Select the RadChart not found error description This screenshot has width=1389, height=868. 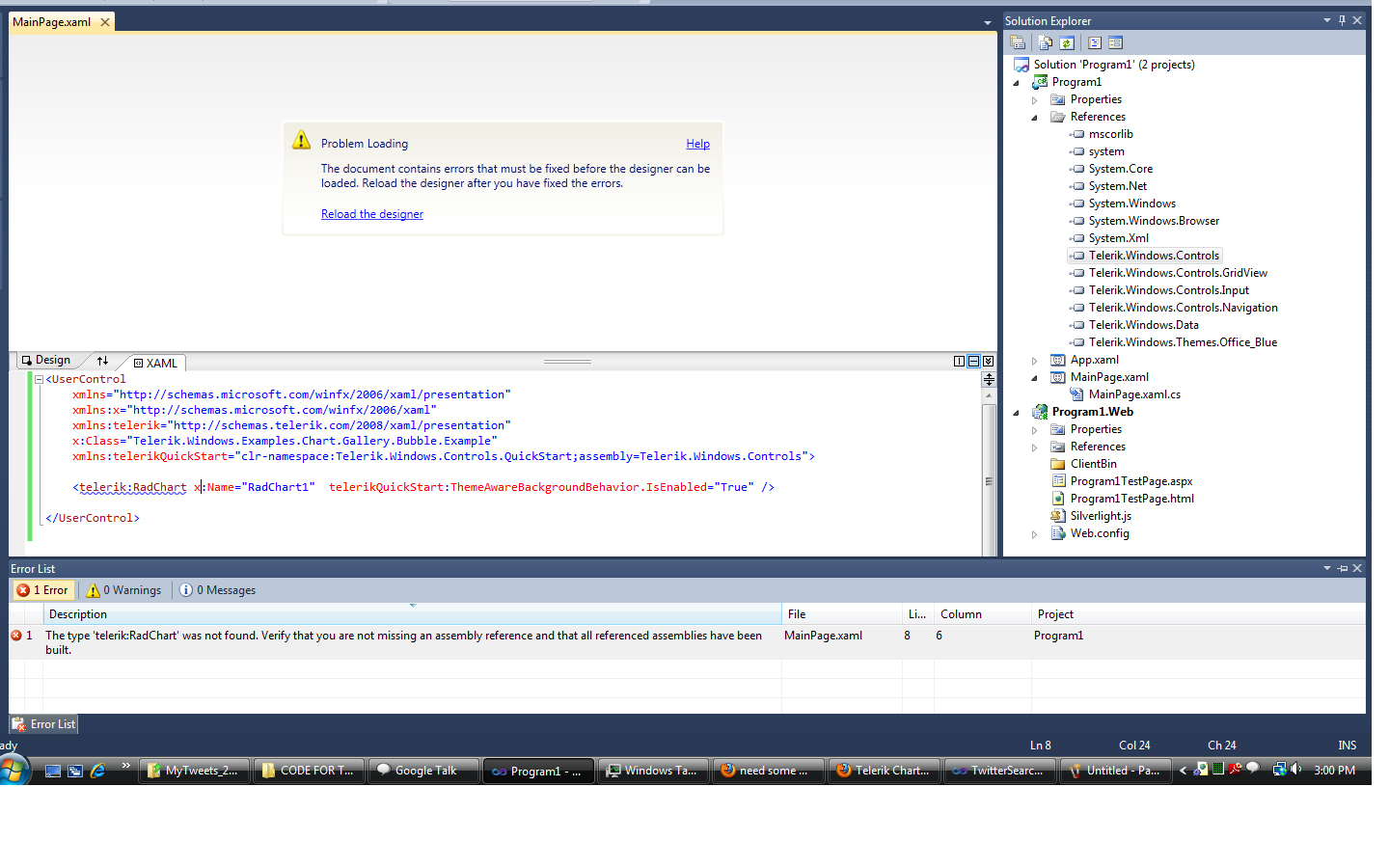pos(403,642)
